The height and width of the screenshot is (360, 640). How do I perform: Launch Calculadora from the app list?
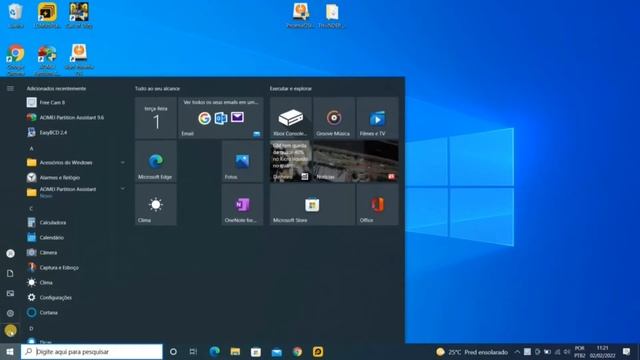coord(76,222)
